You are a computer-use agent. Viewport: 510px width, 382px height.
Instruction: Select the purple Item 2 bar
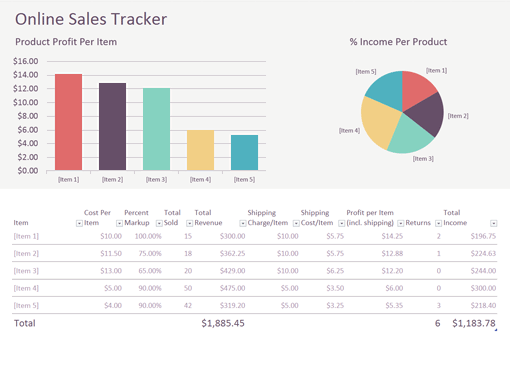(x=112, y=127)
